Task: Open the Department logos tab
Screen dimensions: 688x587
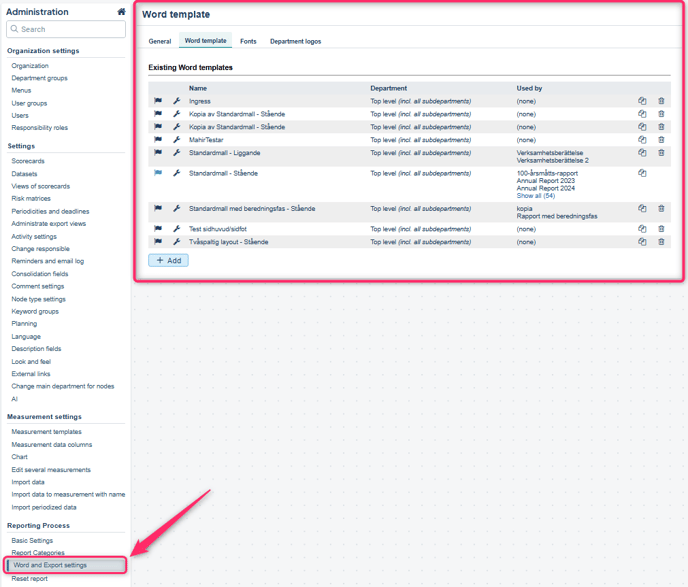Action: [295, 41]
